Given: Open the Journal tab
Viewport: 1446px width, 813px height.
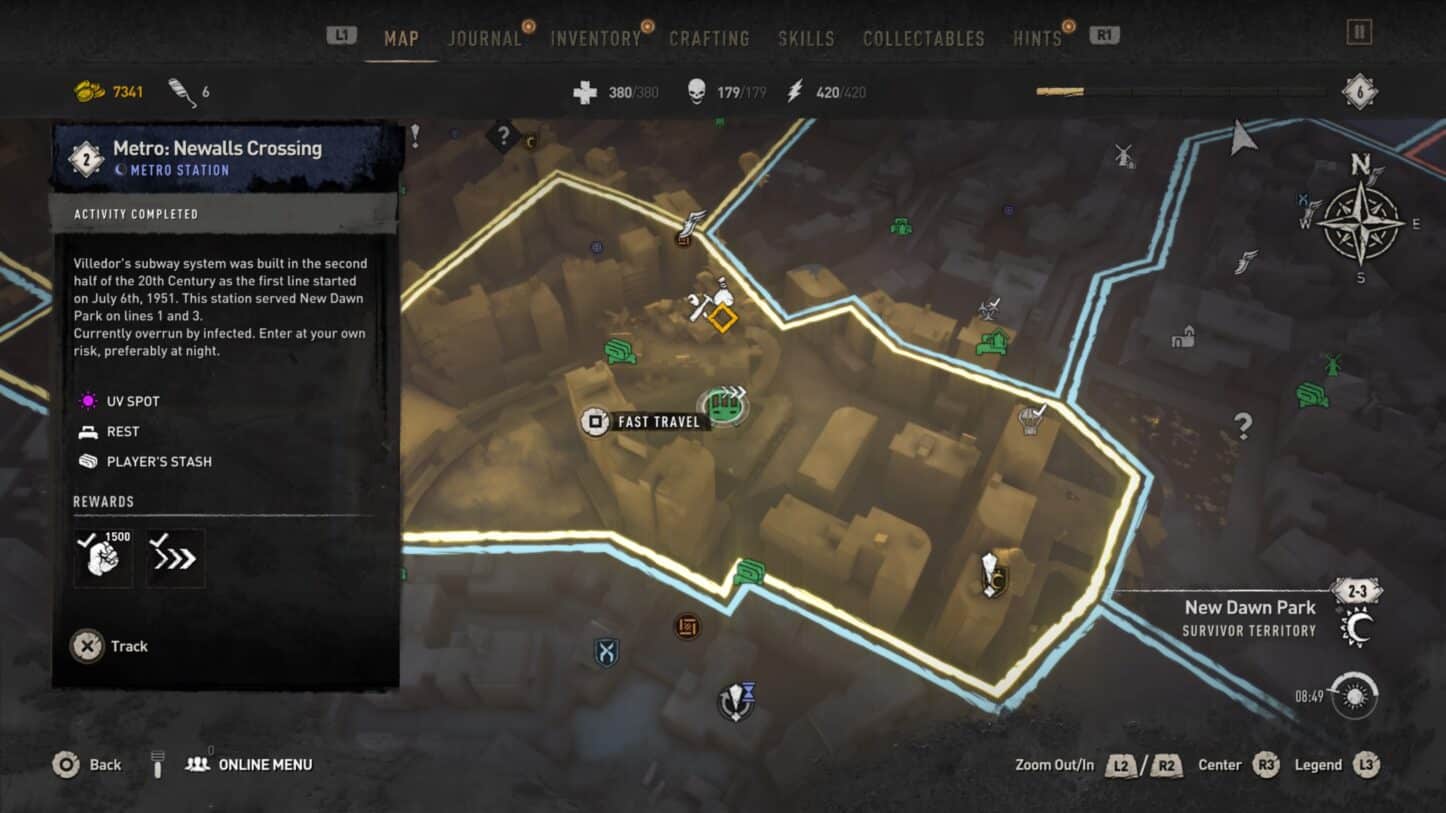Looking at the screenshot, I should point(485,39).
